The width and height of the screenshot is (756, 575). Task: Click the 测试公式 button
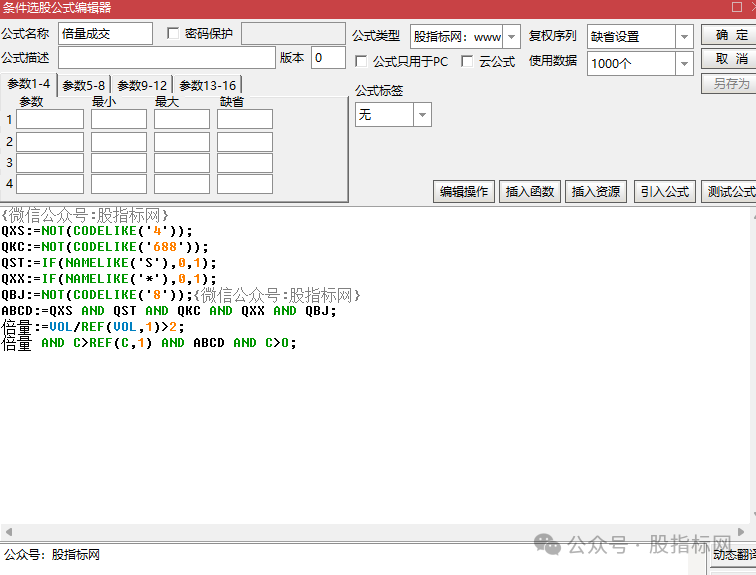point(729,192)
